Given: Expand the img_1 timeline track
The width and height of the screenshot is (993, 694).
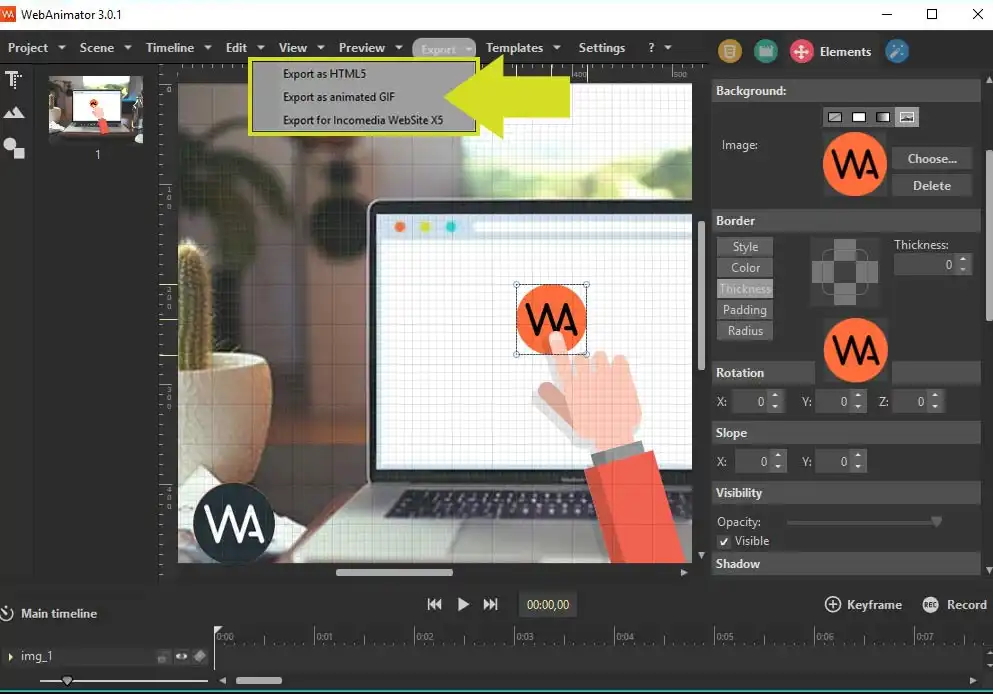Looking at the screenshot, I should [11, 657].
